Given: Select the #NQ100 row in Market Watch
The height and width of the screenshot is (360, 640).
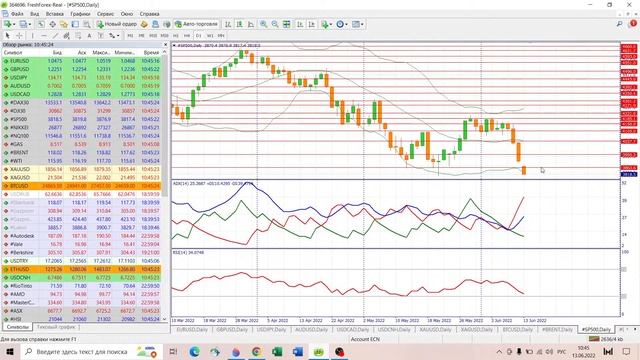Looking at the screenshot, I should pyautogui.click(x=81, y=136).
